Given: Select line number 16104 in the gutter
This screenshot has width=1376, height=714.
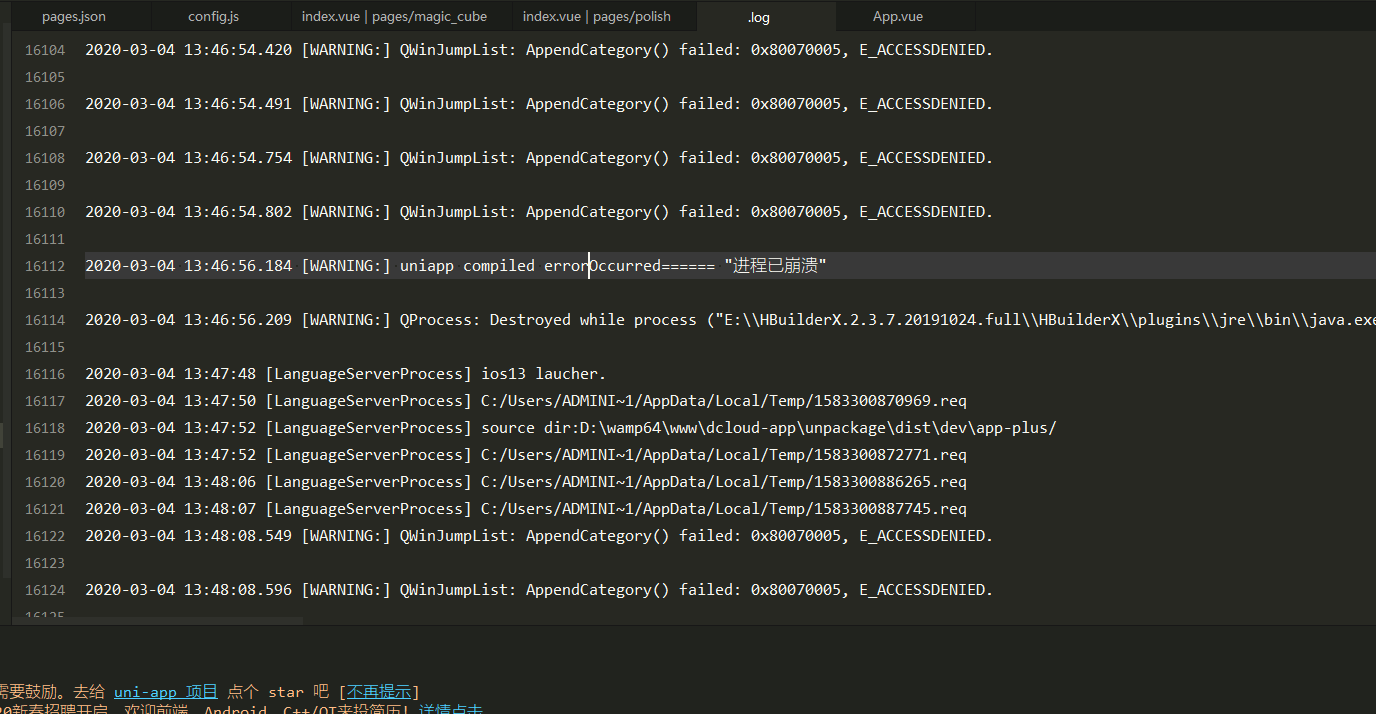Looking at the screenshot, I should tap(44, 50).
